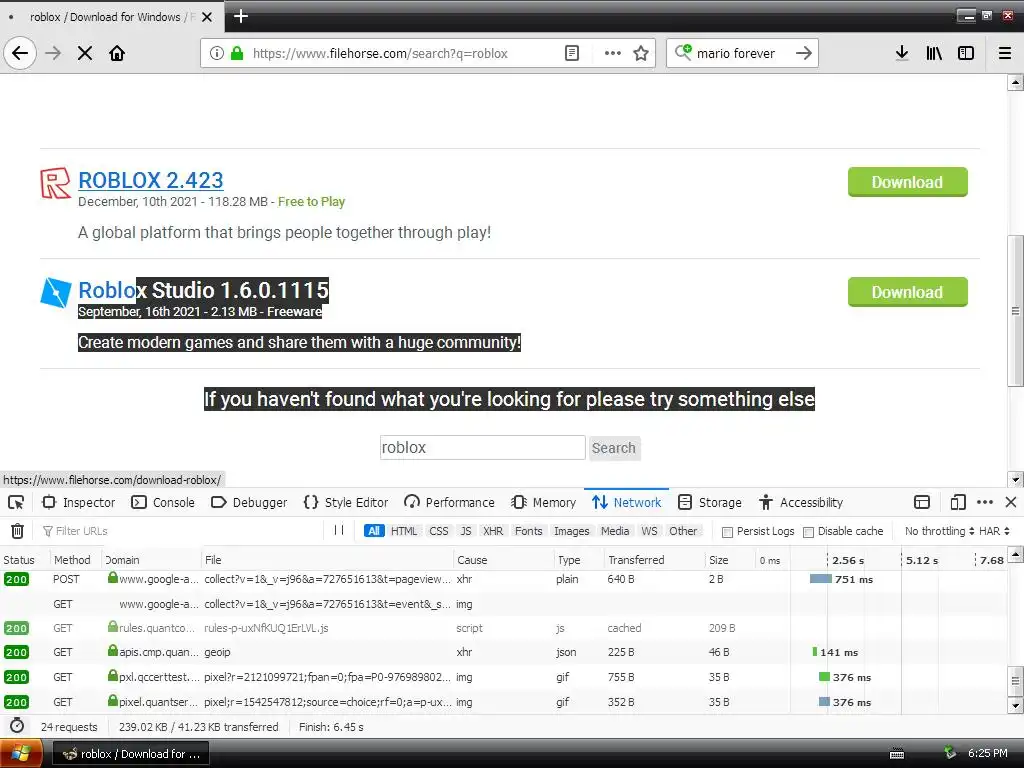Image resolution: width=1024 pixels, height=768 pixels.
Task: Filter requests to CSS only
Action: pyautogui.click(x=439, y=531)
